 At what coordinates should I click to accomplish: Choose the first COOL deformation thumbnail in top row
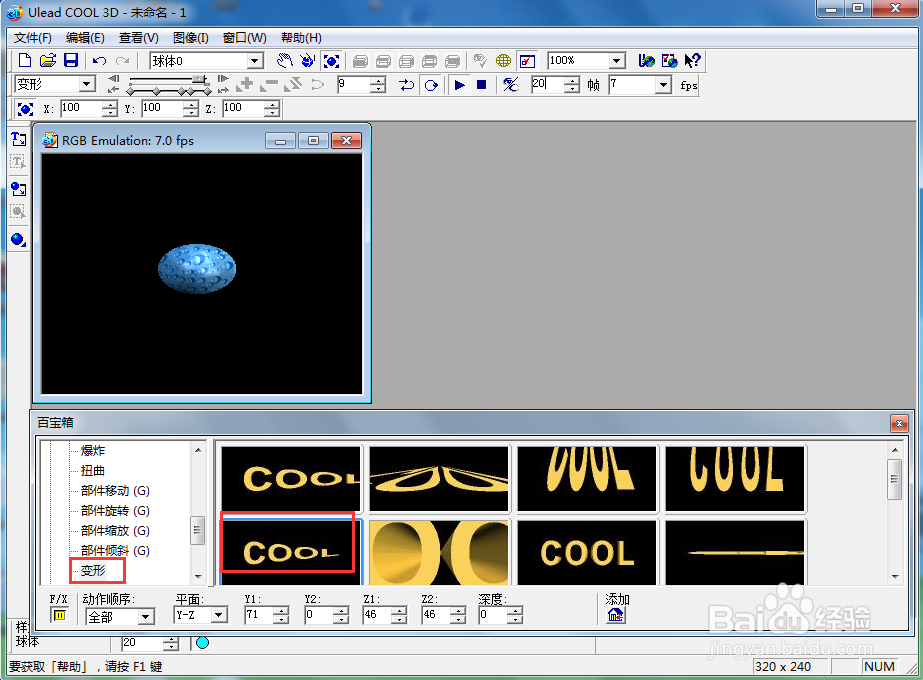coord(291,479)
